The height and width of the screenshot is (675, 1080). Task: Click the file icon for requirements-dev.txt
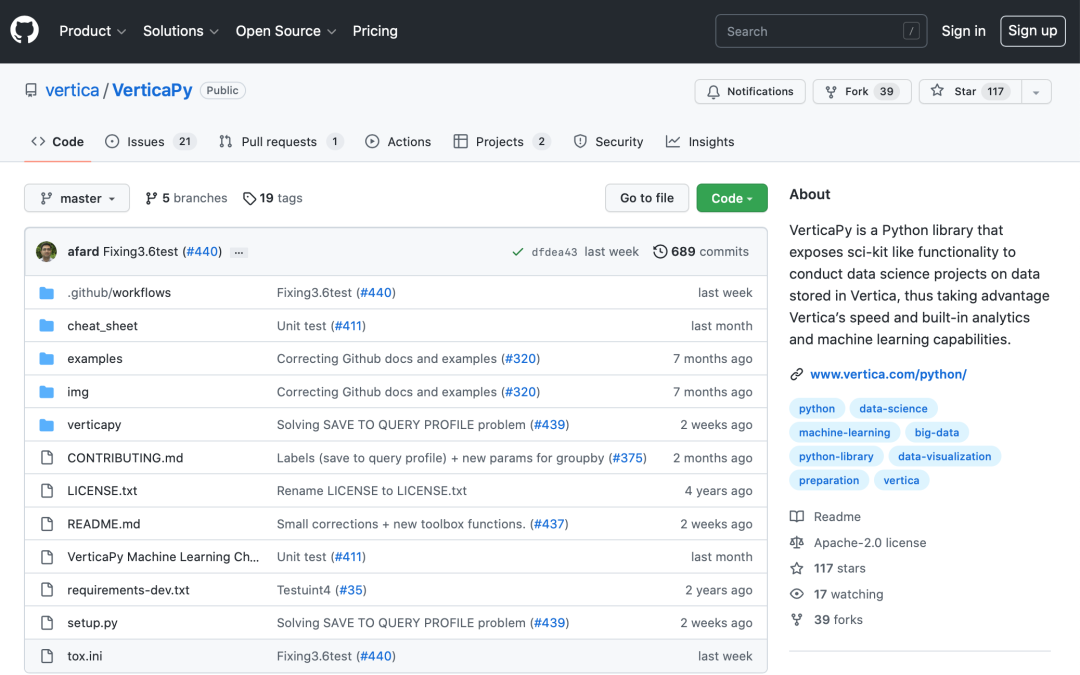(x=47, y=590)
